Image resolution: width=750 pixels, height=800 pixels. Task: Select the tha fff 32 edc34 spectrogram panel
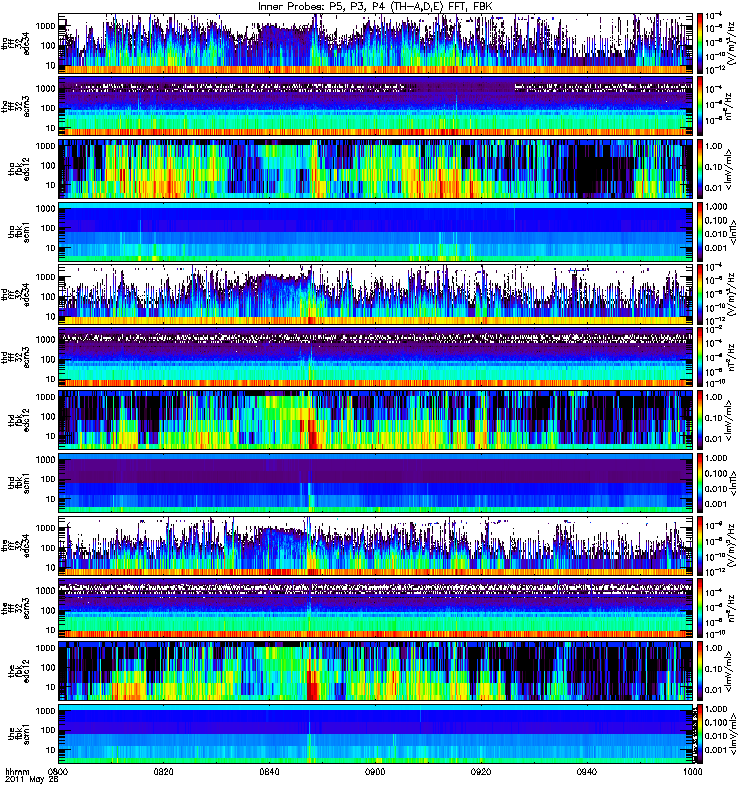coord(376,43)
